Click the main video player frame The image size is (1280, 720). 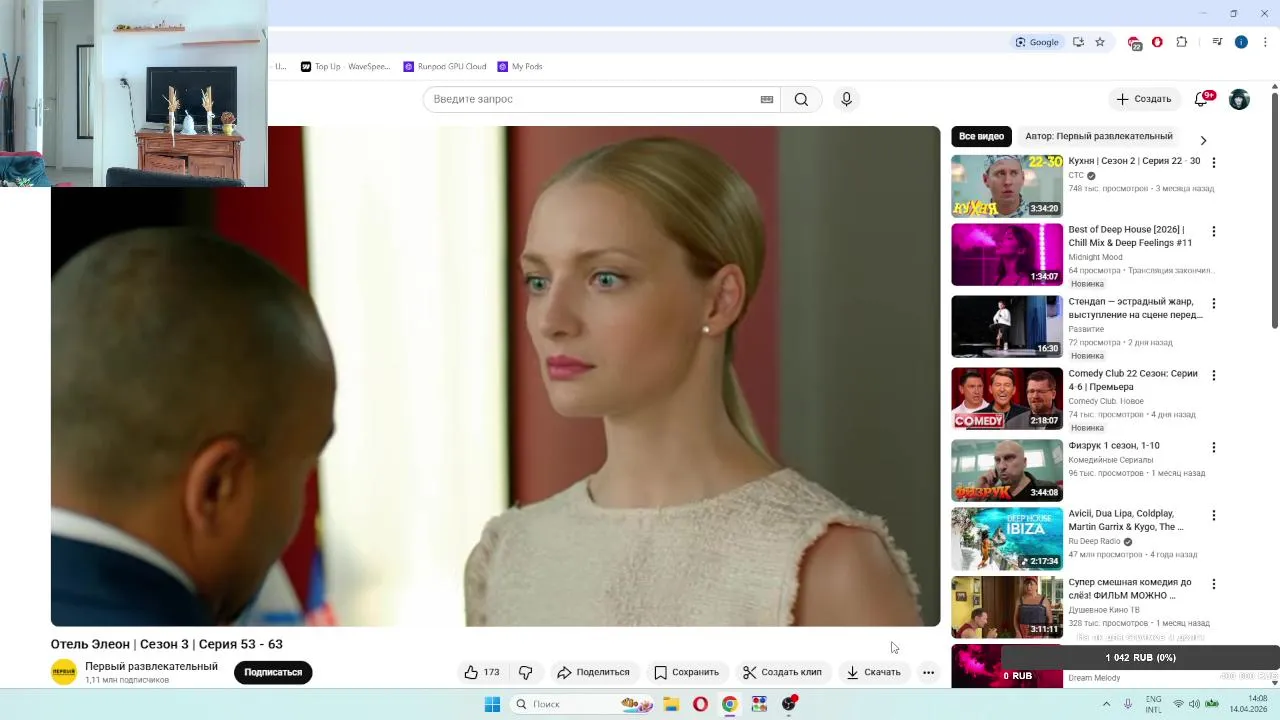[x=496, y=376]
